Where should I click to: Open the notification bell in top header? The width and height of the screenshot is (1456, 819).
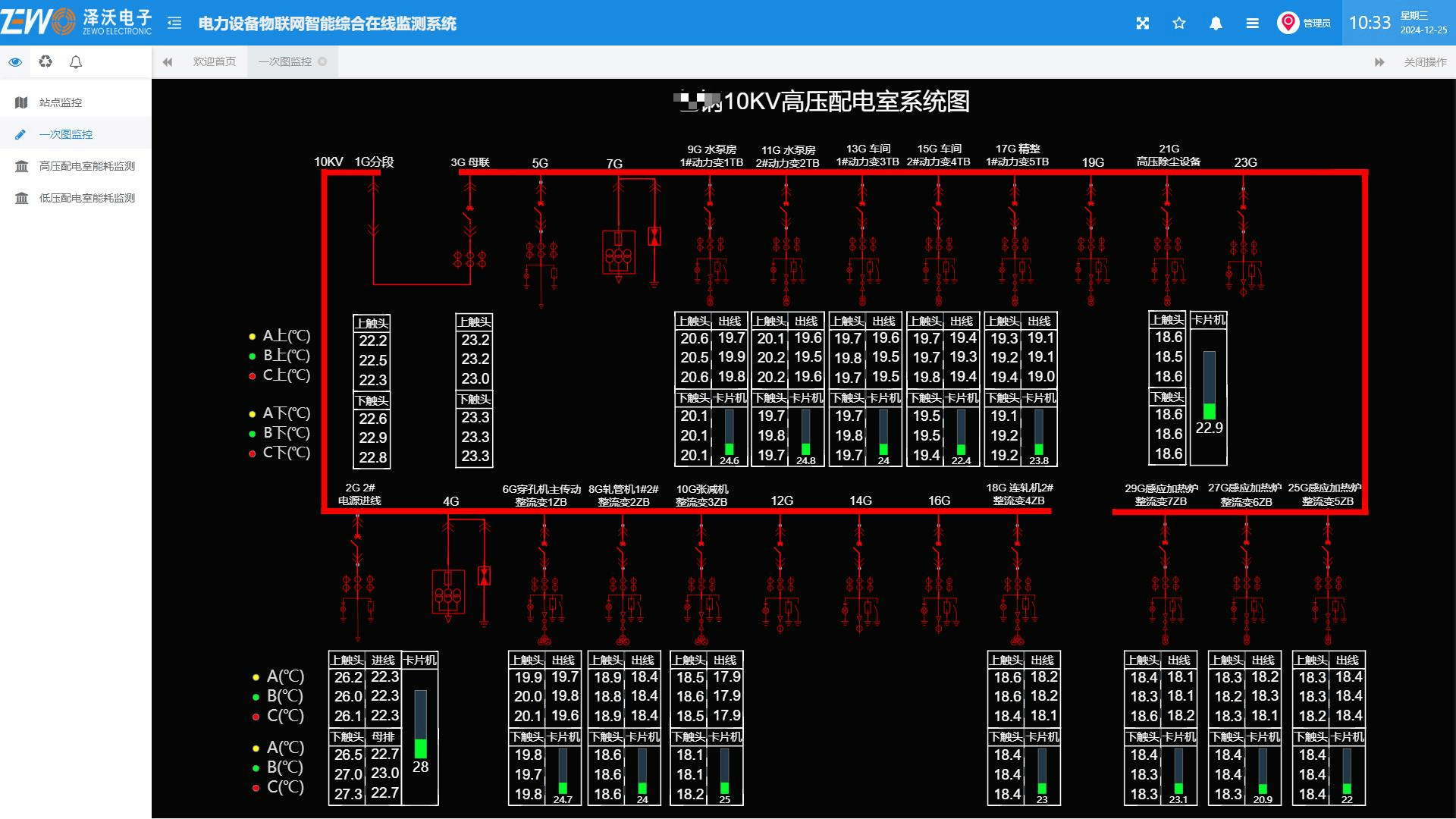(1216, 24)
